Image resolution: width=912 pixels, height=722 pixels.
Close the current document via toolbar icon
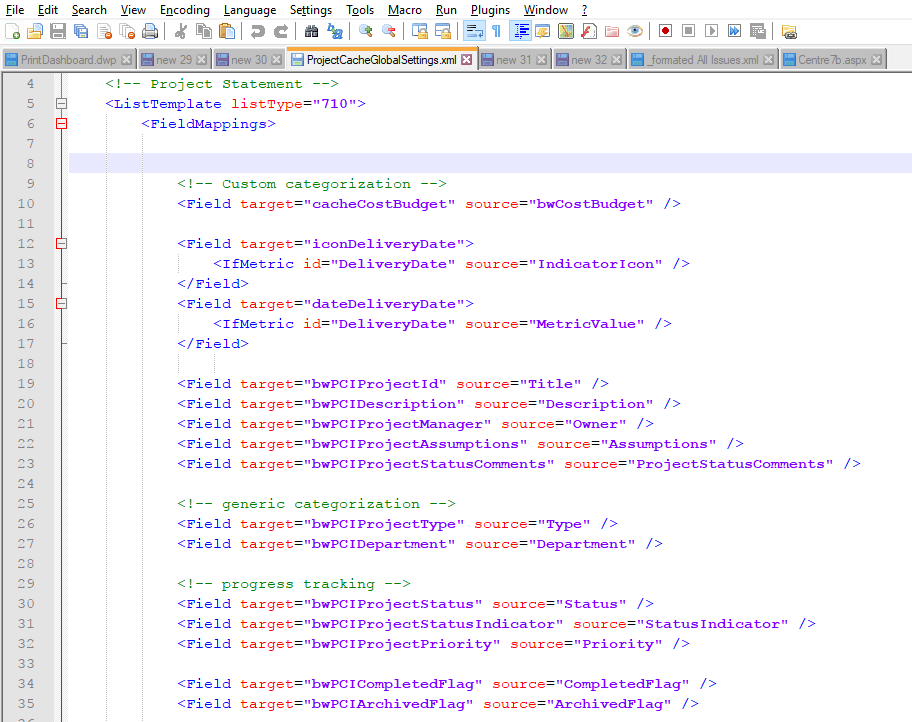point(104,31)
